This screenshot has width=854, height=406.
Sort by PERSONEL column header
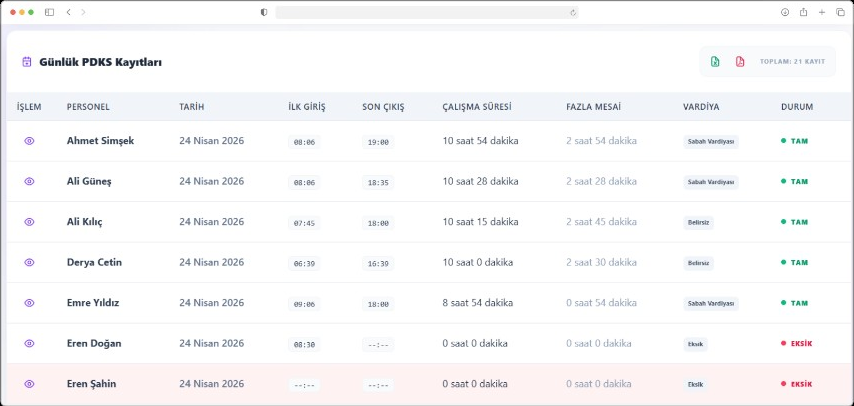click(x=88, y=107)
